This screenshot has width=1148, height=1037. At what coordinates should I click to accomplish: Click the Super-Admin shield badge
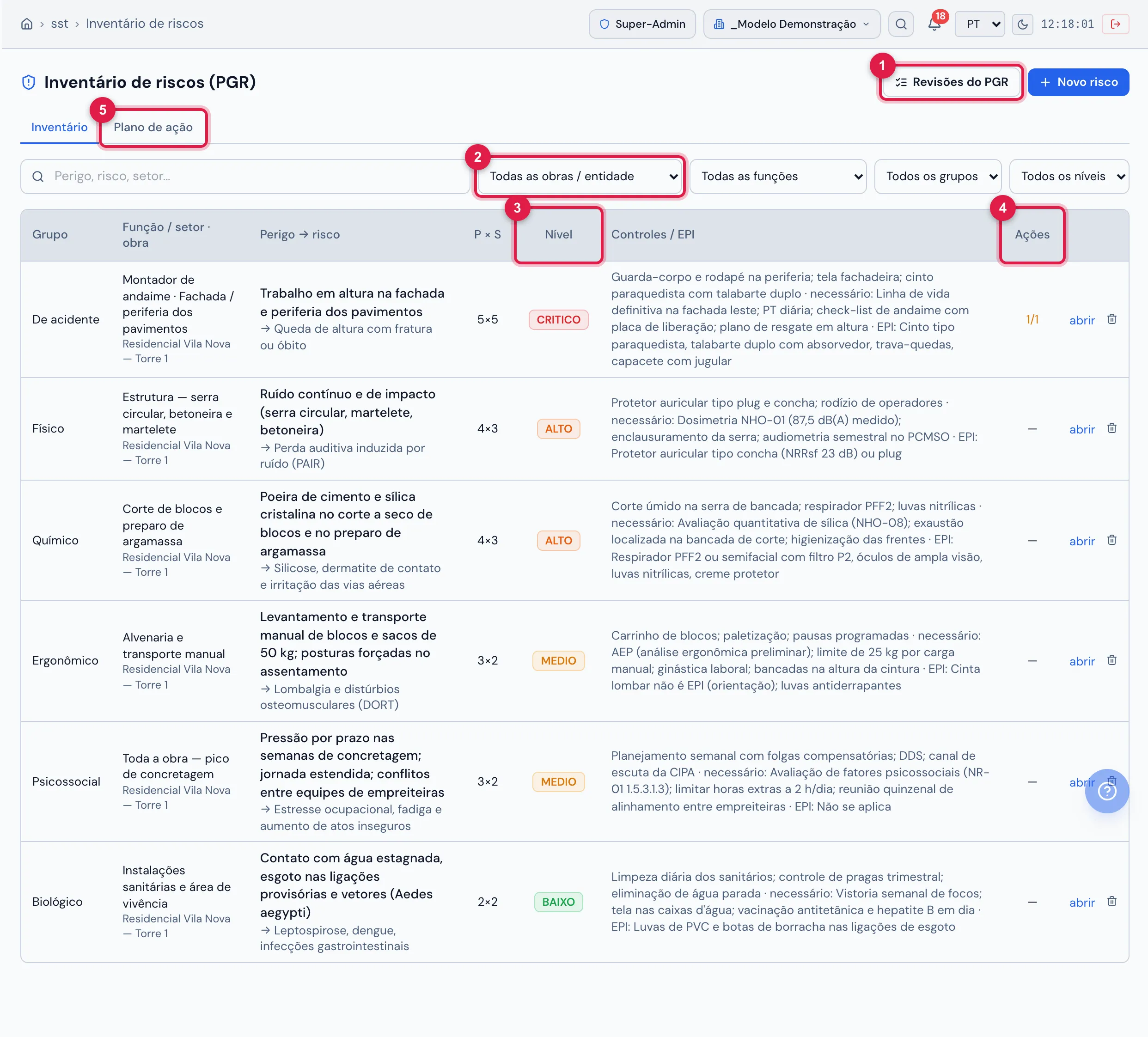click(642, 24)
